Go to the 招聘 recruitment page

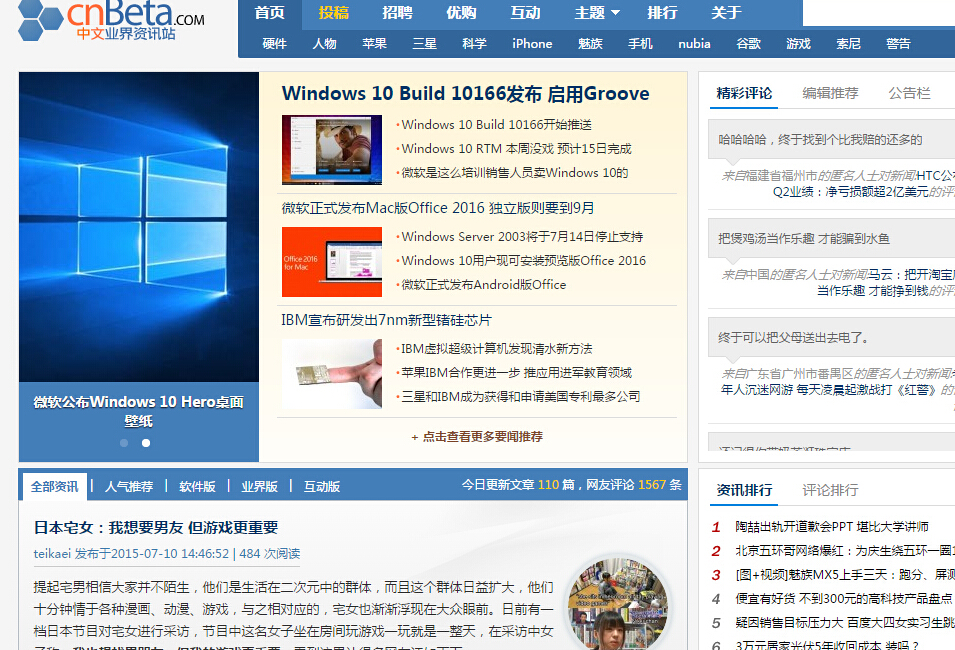tap(398, 13)
